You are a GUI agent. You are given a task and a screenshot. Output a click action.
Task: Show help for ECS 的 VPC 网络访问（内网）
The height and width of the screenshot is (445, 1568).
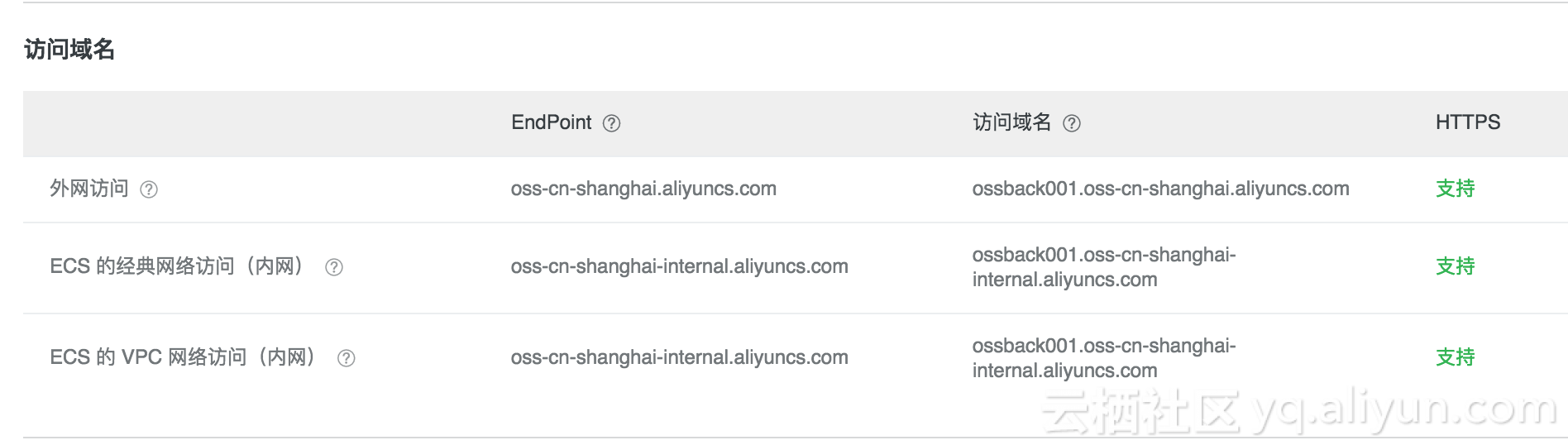(x=347, y=358)
